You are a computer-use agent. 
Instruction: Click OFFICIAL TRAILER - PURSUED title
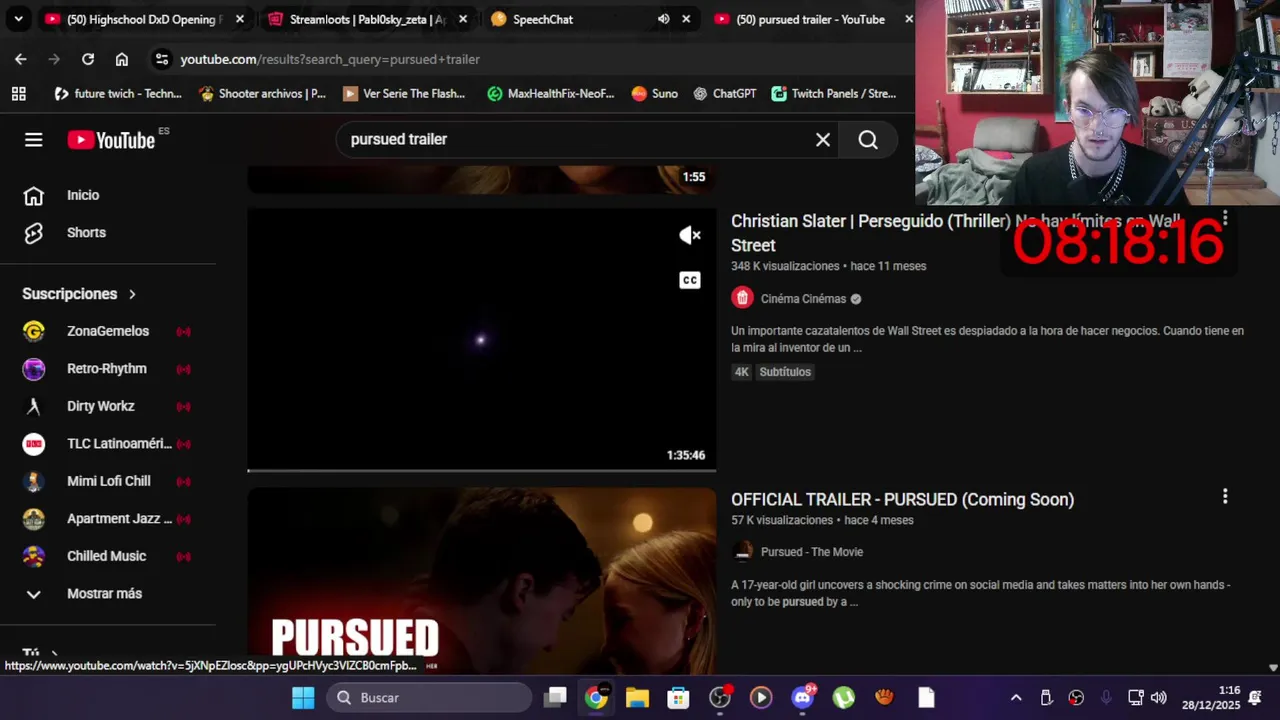pyautogui.click(x=902, y=499)
